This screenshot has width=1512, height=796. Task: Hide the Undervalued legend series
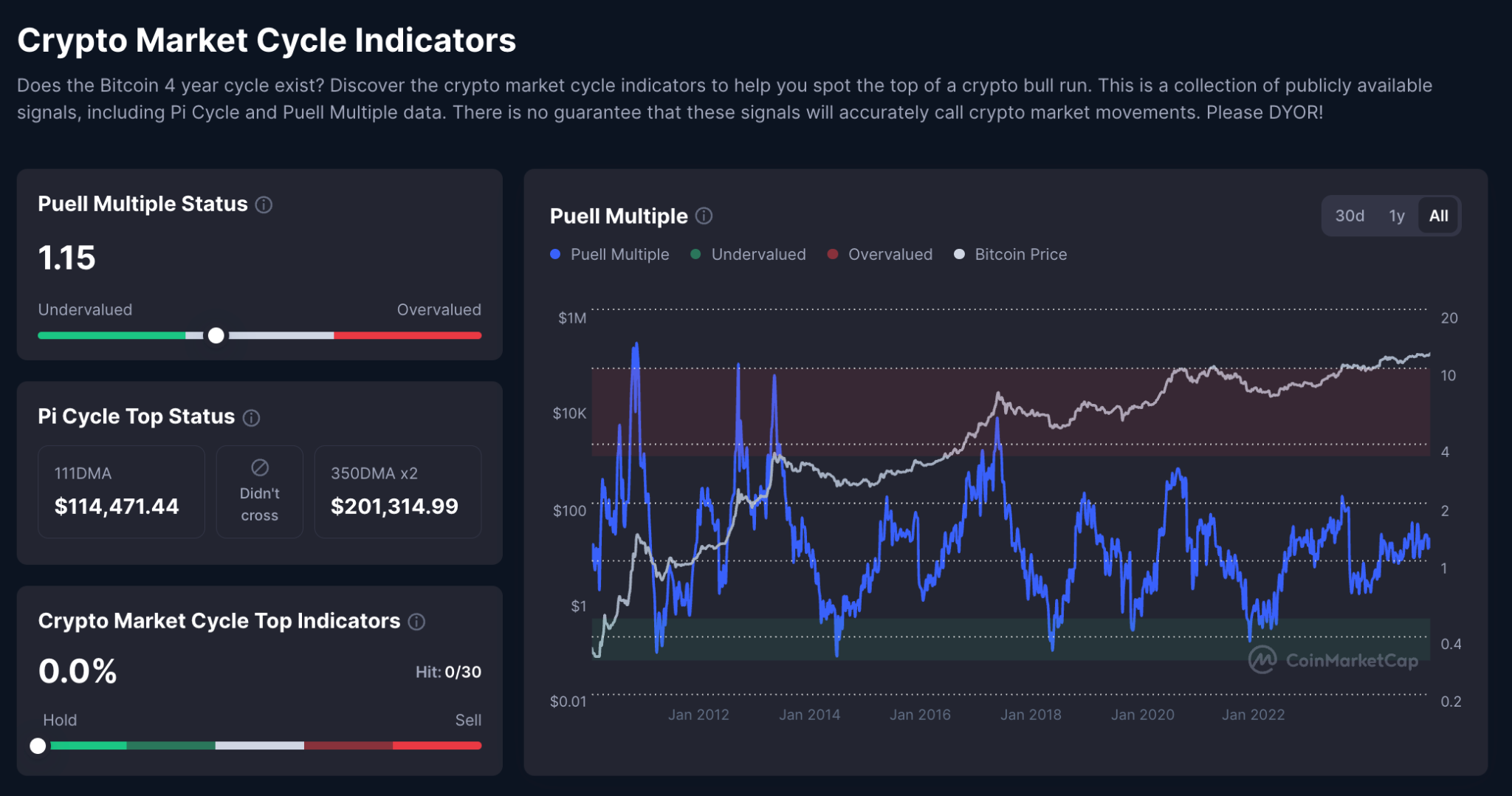[748, 255]
